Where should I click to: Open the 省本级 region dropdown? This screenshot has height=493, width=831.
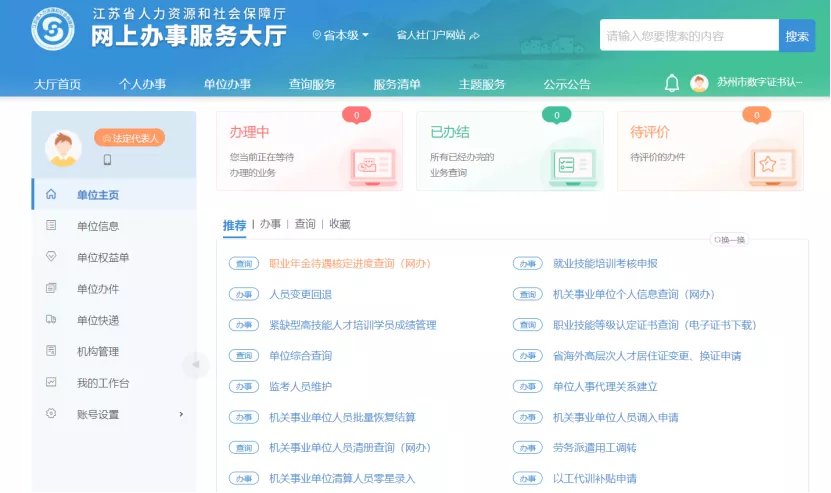[x=342, y=35]
